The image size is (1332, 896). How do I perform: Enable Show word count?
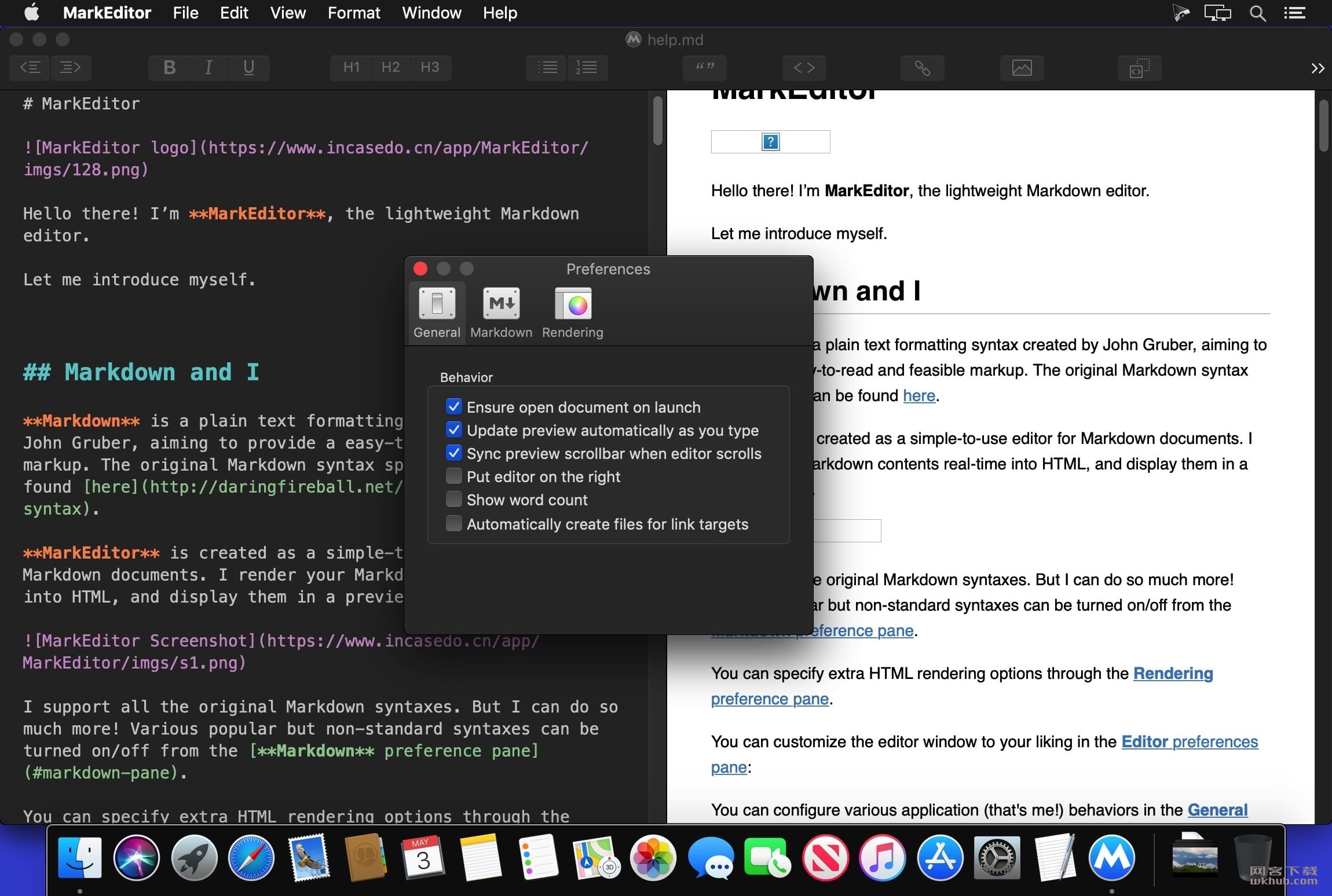point(454,500)
